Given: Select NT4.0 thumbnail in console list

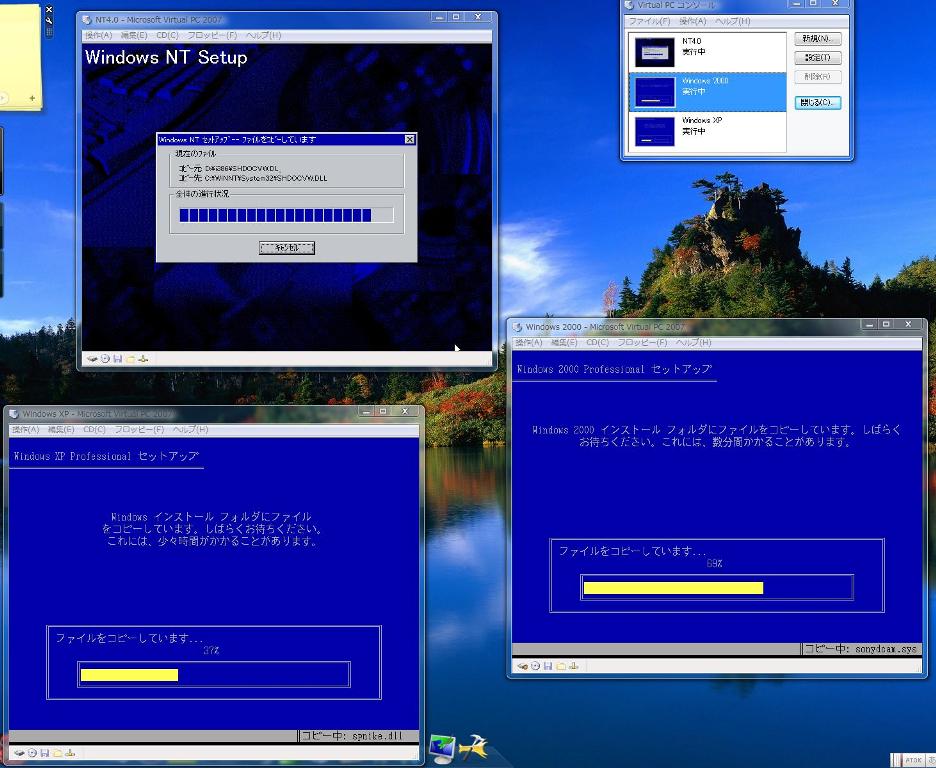Looking at the screenshot, I should tap(654, 53).
